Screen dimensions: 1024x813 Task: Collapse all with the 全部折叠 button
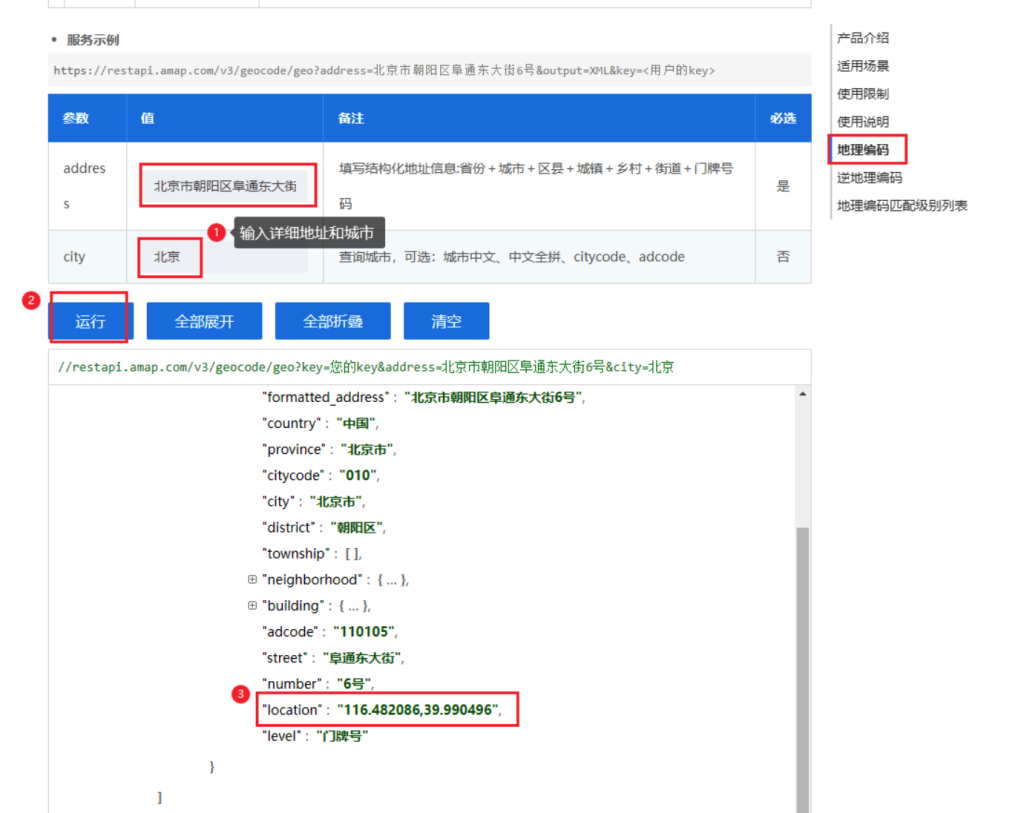pyautogui.click(x=333, y=321)
